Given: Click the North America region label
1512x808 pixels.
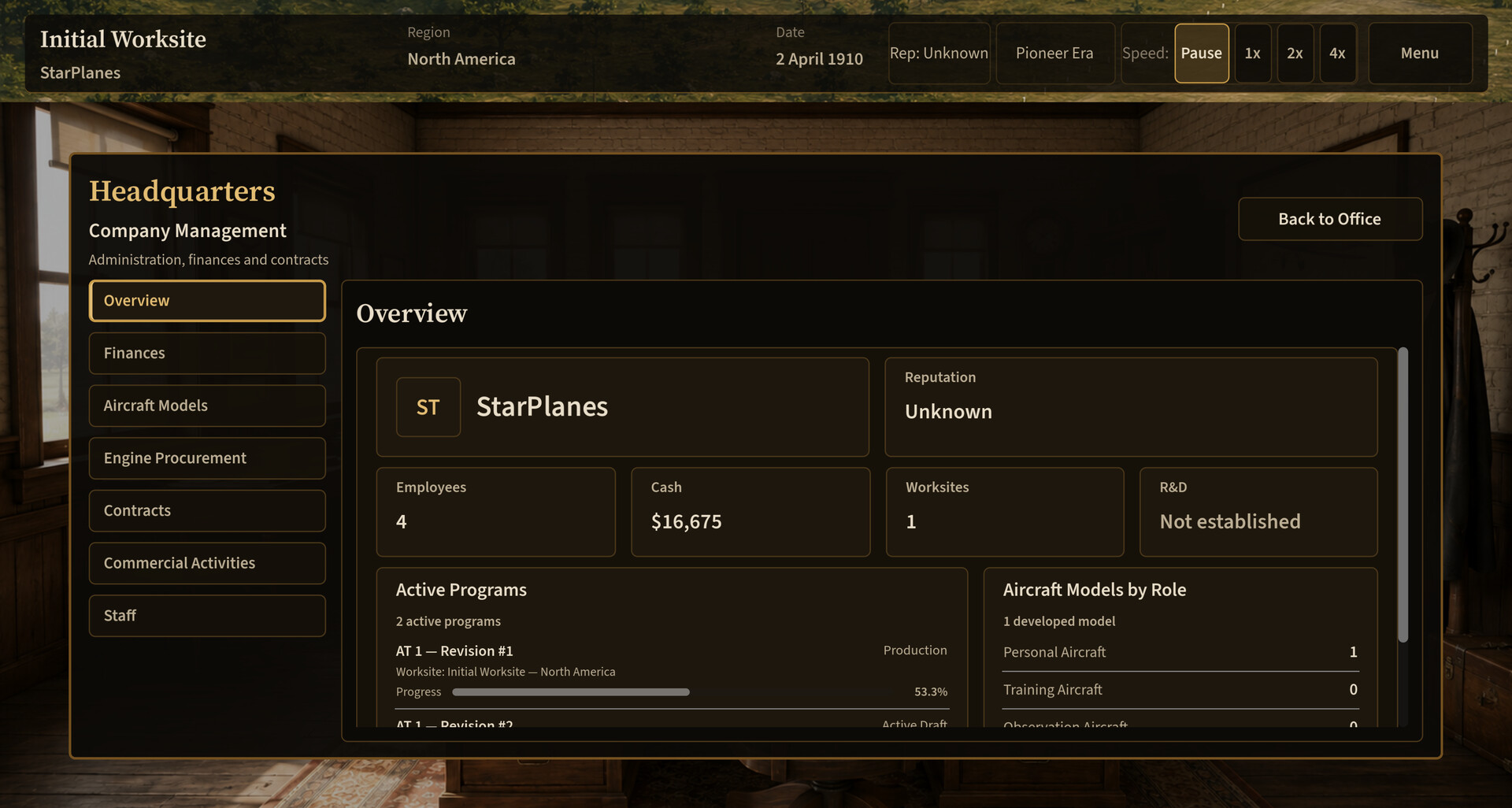Looking at the screenshot, I should point(461,59).
